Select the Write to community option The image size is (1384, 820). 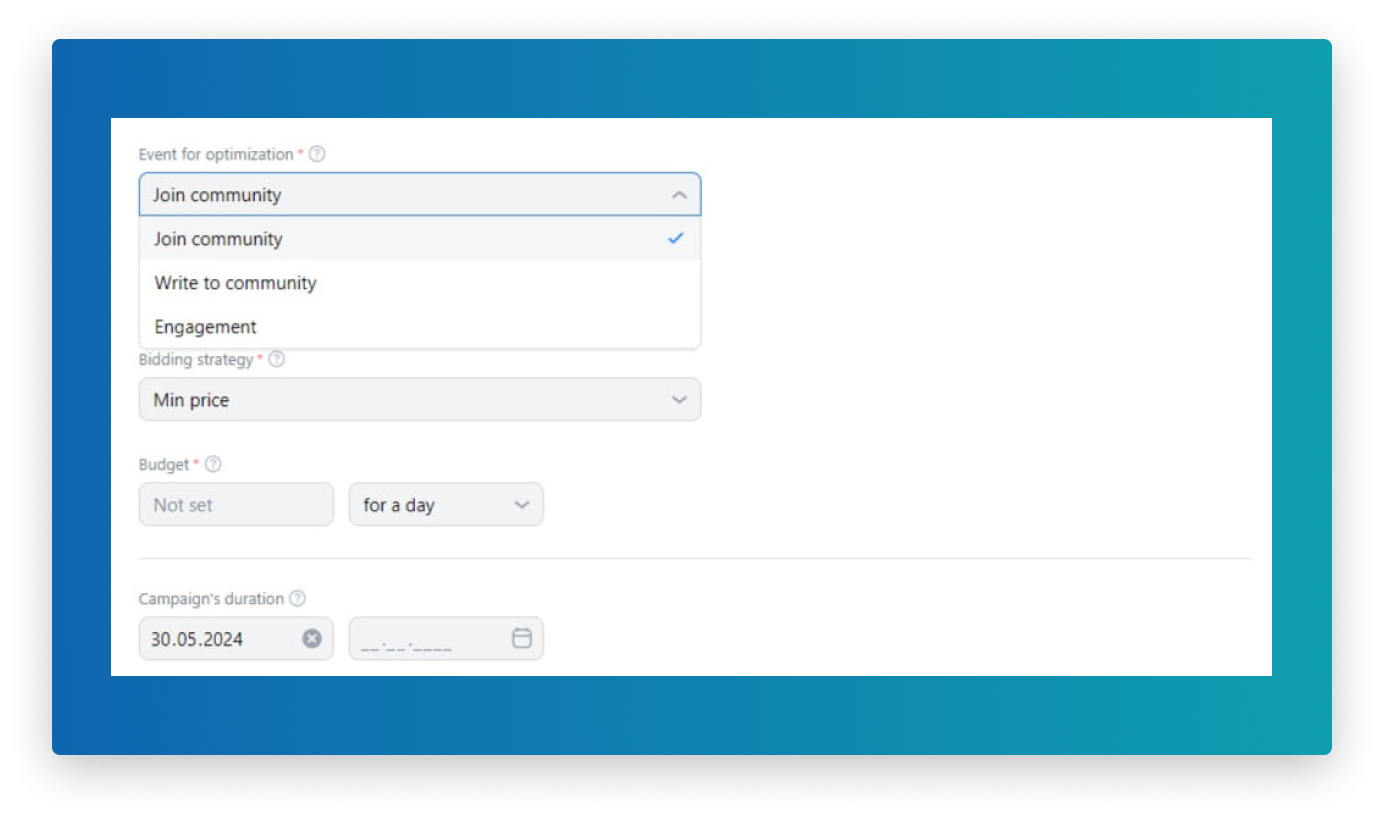tap(234, 283)
